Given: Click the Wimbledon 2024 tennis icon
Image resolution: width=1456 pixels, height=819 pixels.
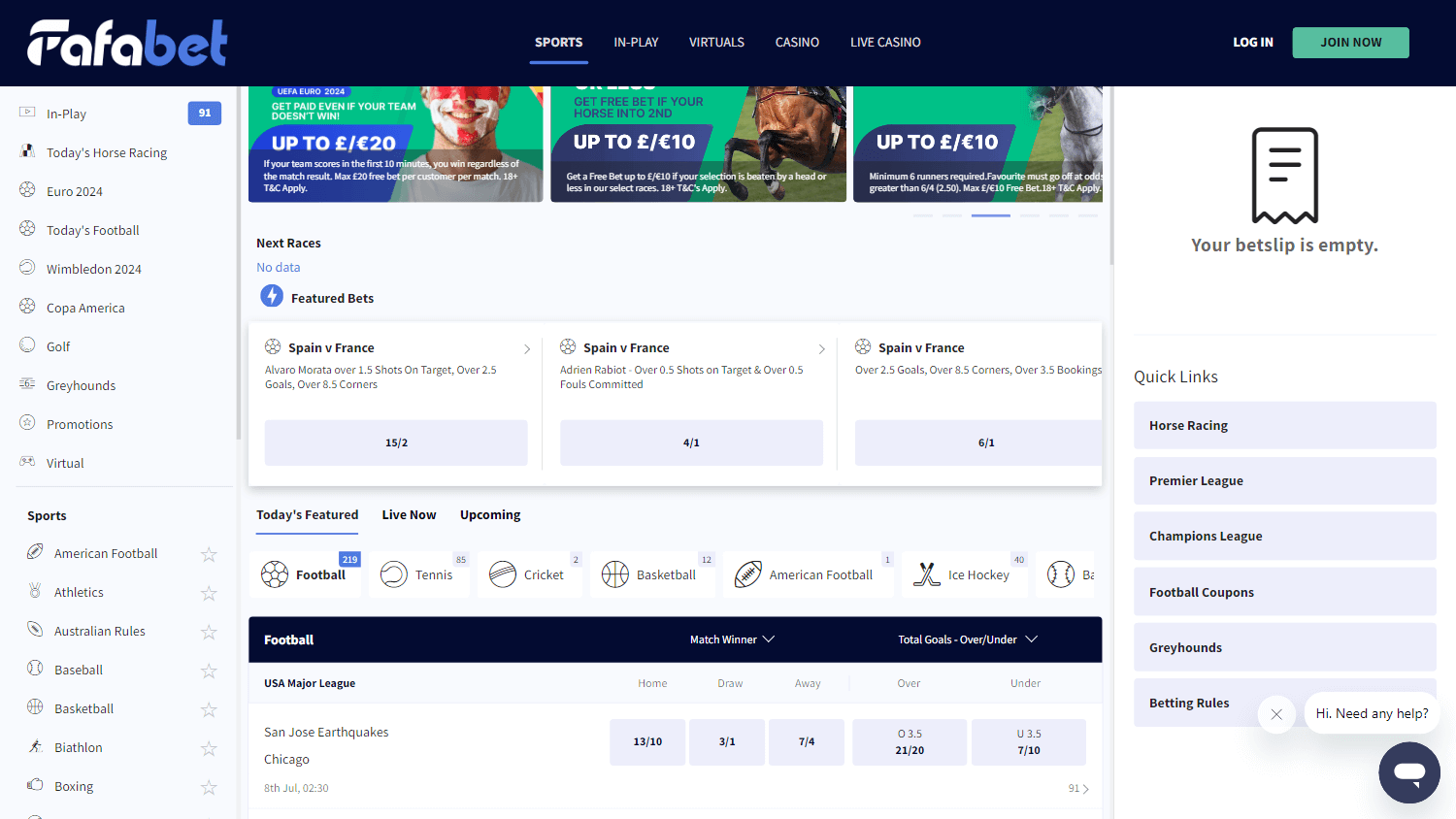Looking at the screenshot, I should pos(27,268).
